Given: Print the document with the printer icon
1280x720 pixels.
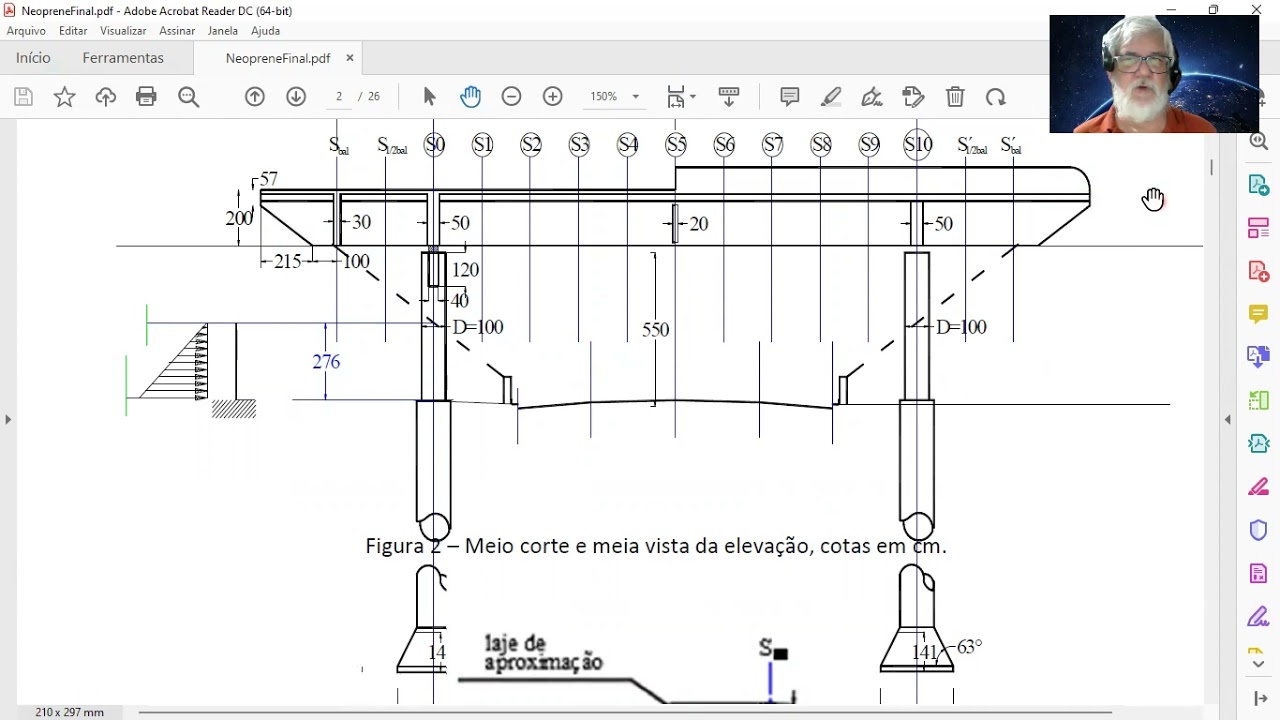Looking at the screenshot, I should (x=146, y=97).
